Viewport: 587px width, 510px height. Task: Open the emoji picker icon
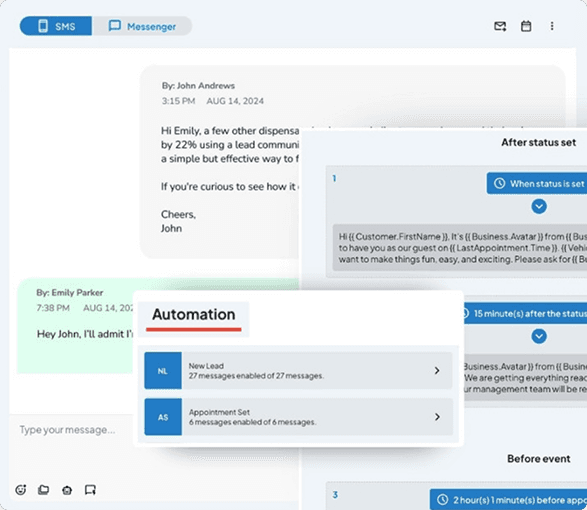21,489
